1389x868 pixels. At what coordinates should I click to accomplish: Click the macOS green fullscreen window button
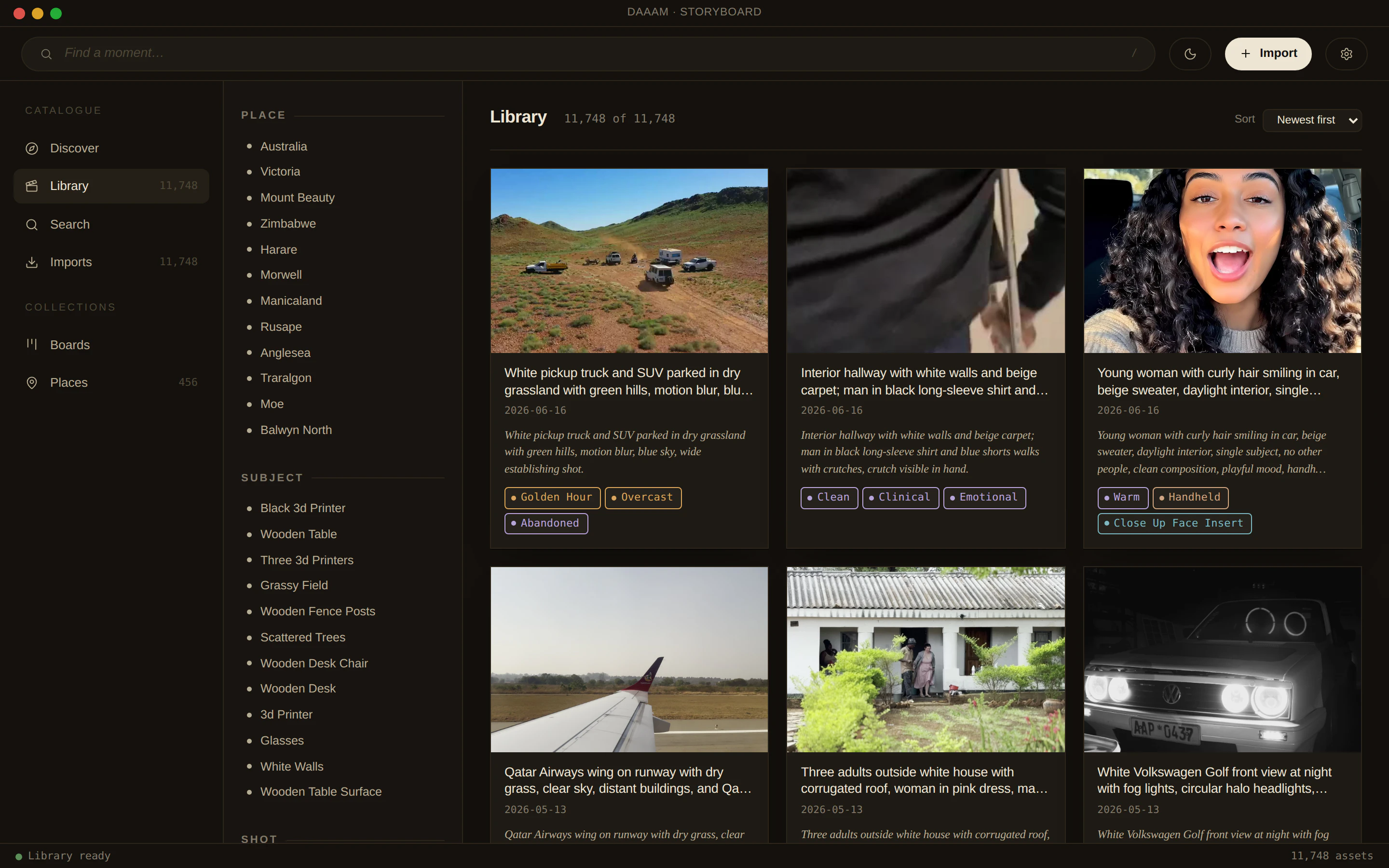[x=55, y=13]
